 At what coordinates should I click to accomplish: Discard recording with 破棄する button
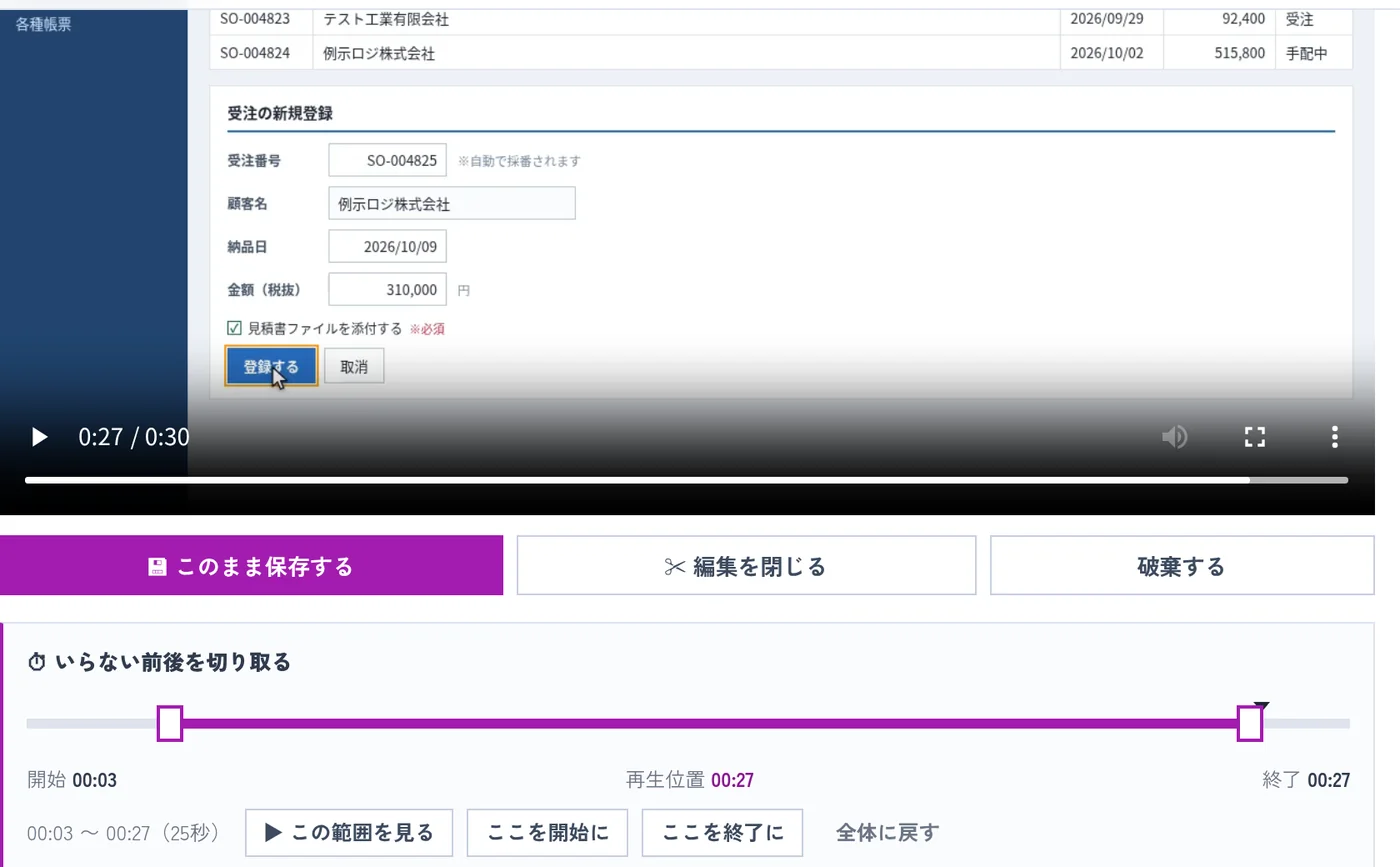click(x=1182, y=566)
